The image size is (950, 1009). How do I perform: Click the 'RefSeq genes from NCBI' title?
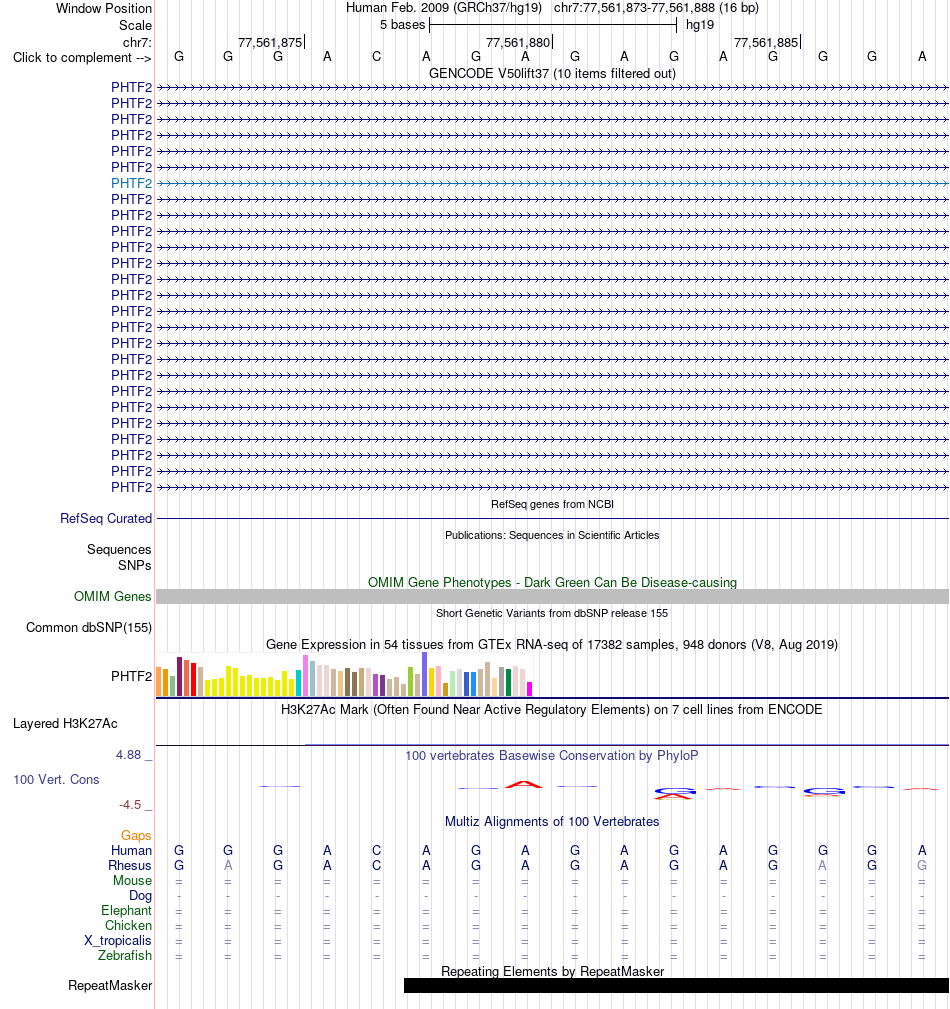552,504
